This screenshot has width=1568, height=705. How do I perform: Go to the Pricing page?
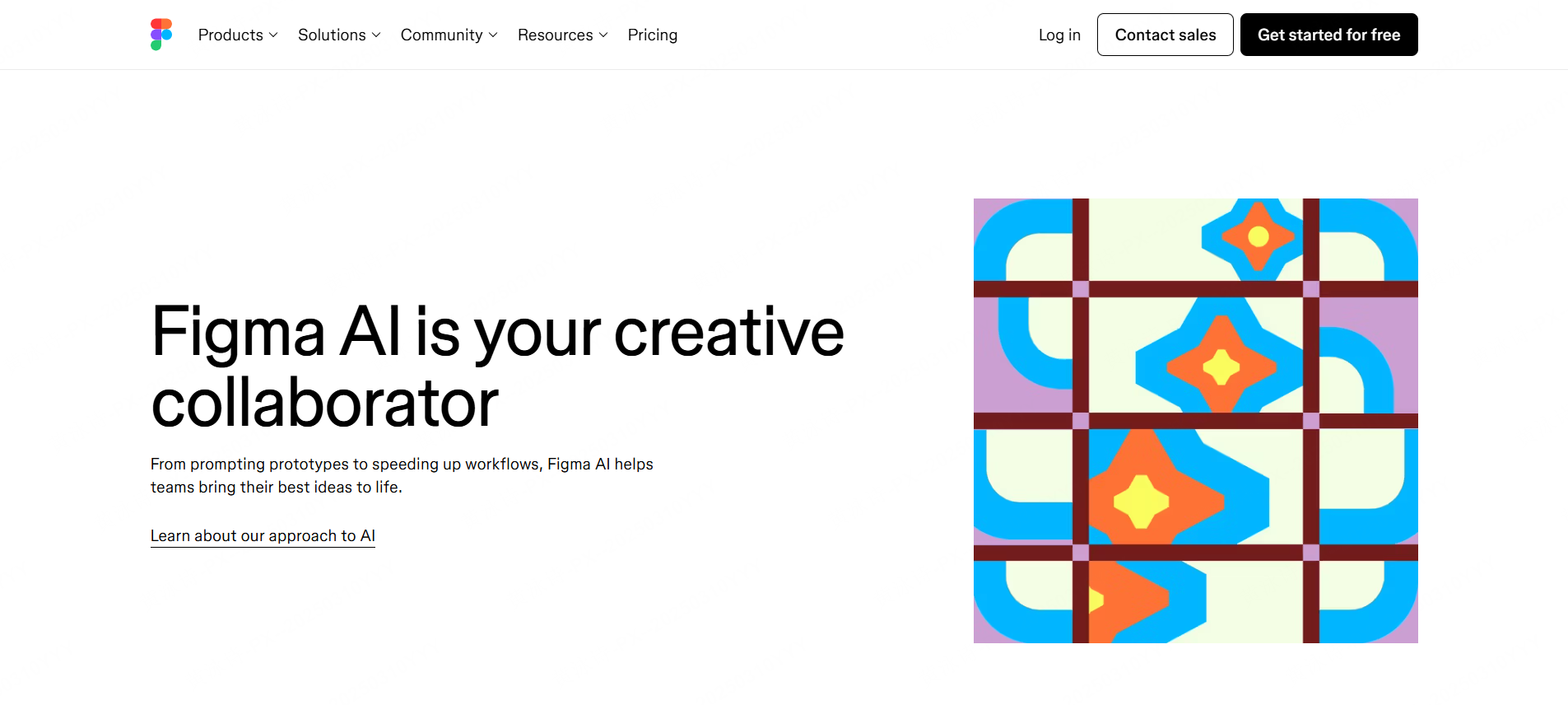click(x=652, y=35)
